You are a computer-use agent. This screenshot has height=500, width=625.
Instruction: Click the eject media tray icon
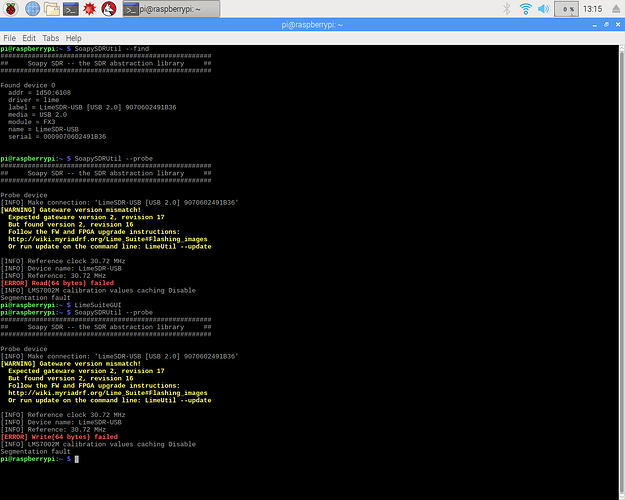pyautogui.click(x=616, y=9)
